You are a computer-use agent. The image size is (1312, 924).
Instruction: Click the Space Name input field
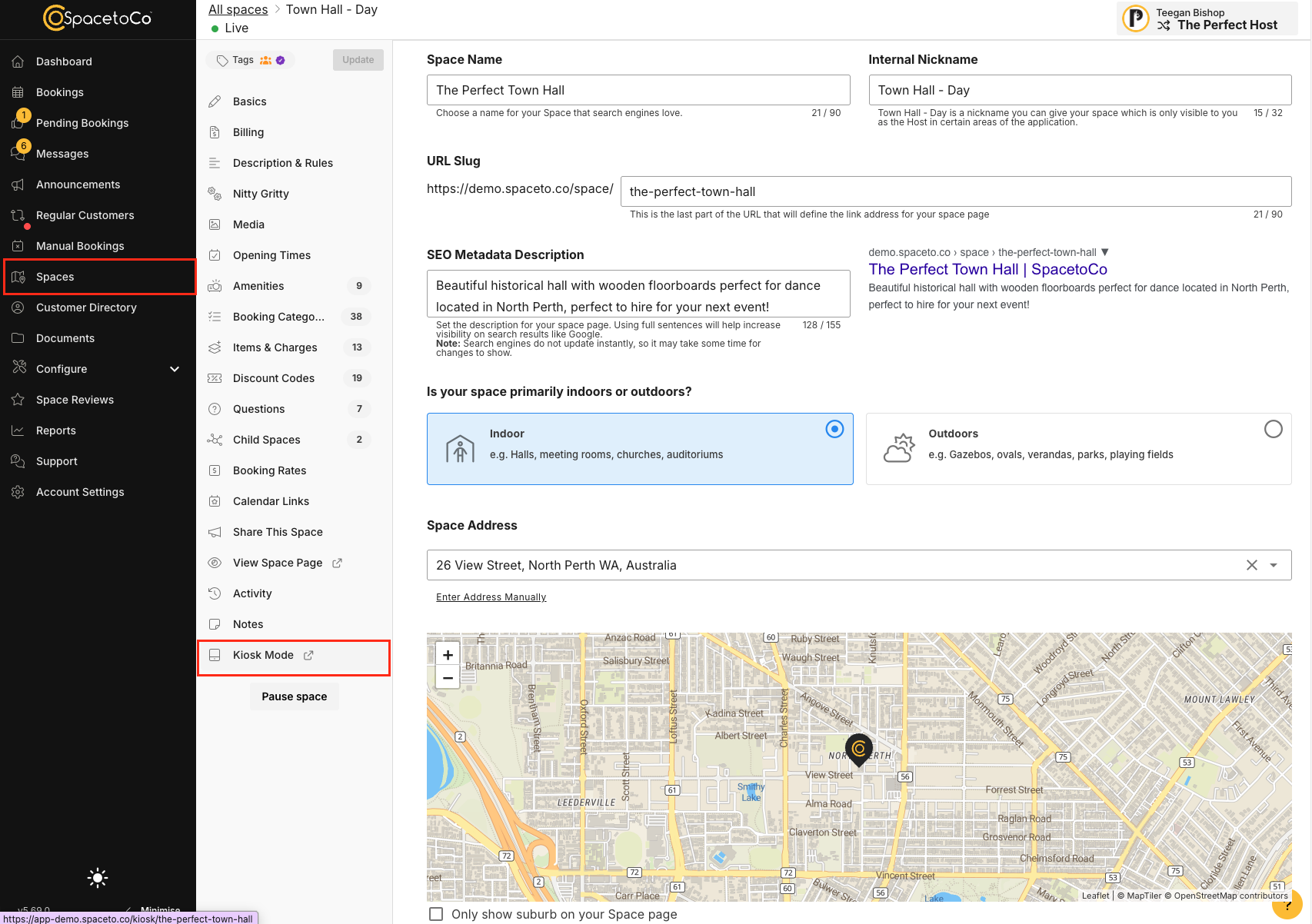(638, 90)
